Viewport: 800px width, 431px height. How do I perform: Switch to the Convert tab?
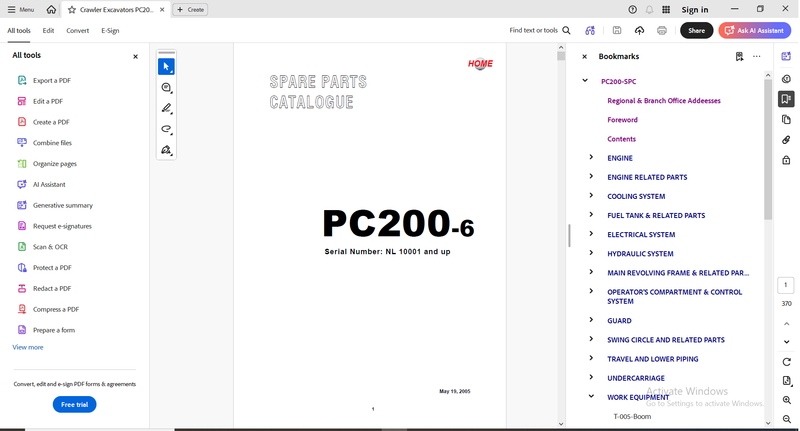(x=78, y=31)
